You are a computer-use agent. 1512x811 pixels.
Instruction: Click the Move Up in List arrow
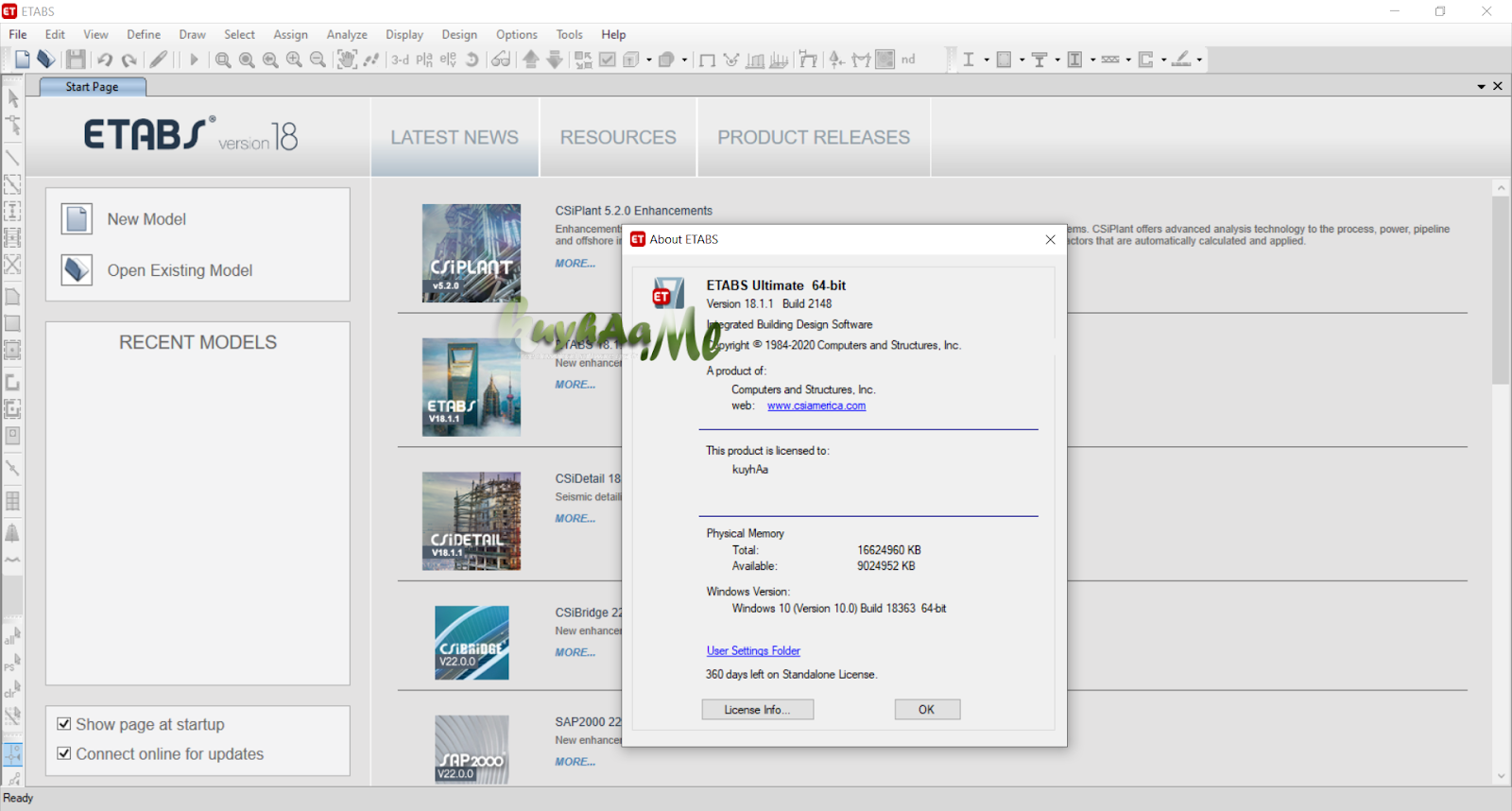pos(531,60)
